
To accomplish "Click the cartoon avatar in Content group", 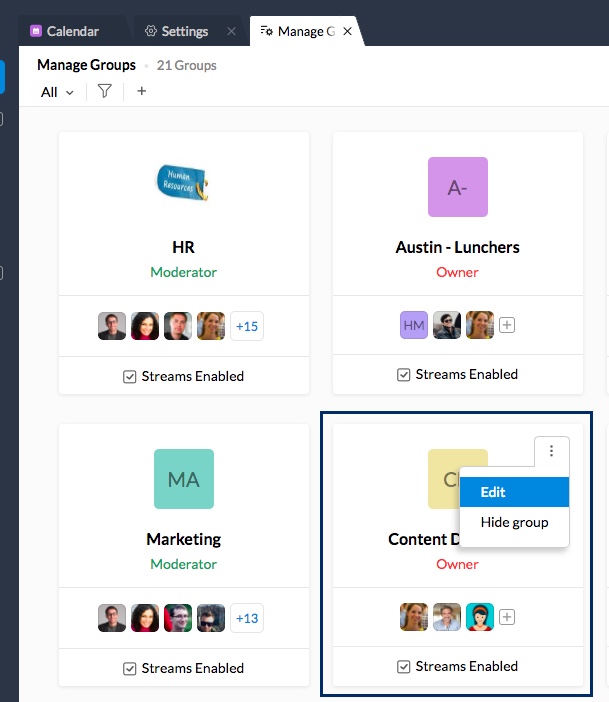I will 480,617.
